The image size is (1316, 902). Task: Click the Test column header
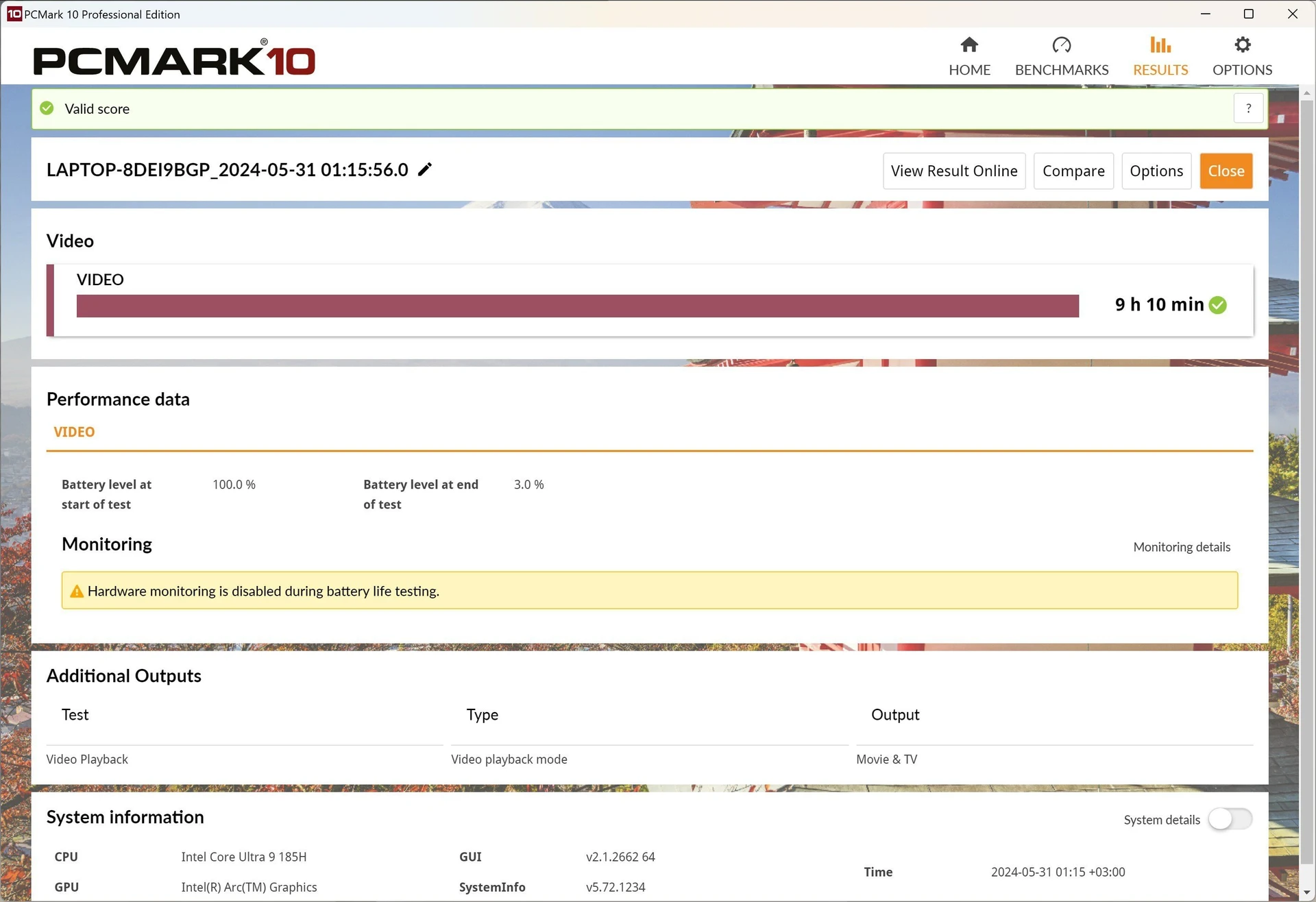coord(75,715)
